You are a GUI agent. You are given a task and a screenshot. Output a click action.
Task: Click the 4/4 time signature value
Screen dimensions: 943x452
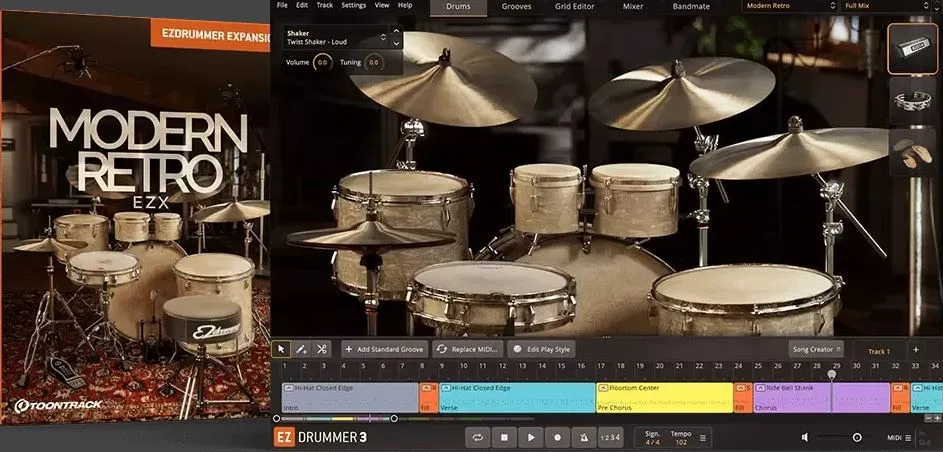(653, 442)
